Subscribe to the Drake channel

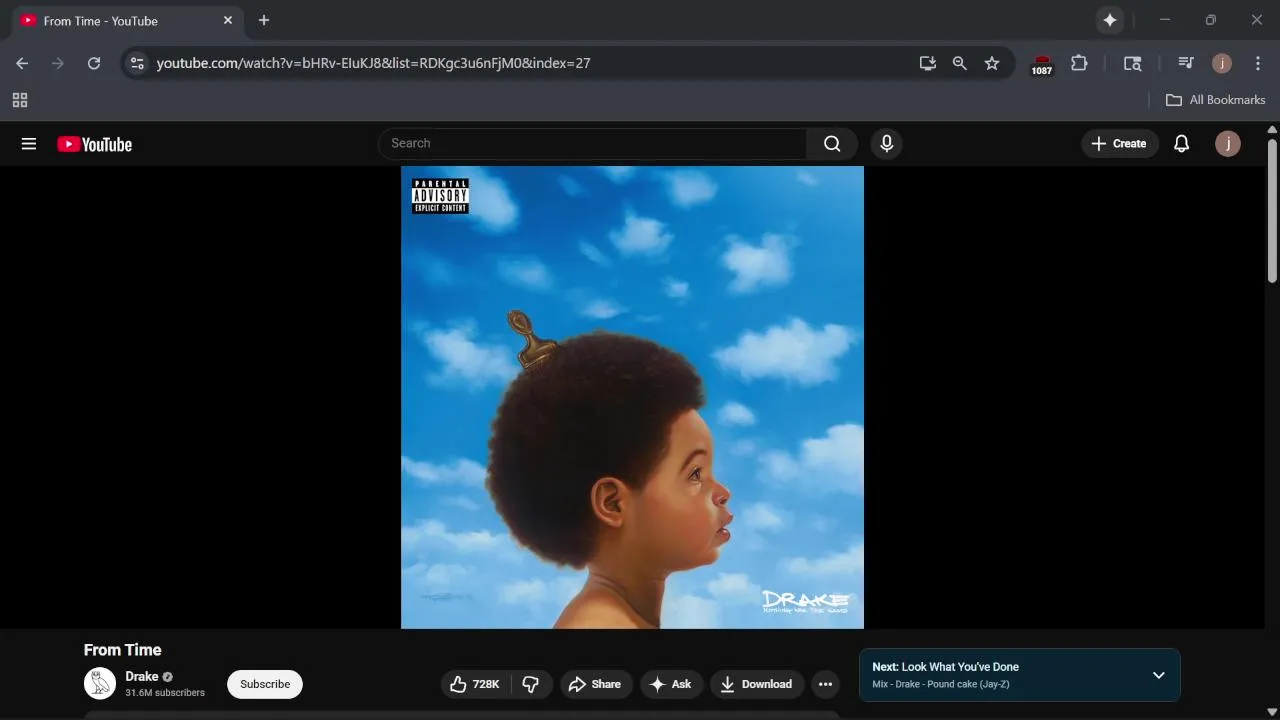pyautogui.click(x=265, y=684)
